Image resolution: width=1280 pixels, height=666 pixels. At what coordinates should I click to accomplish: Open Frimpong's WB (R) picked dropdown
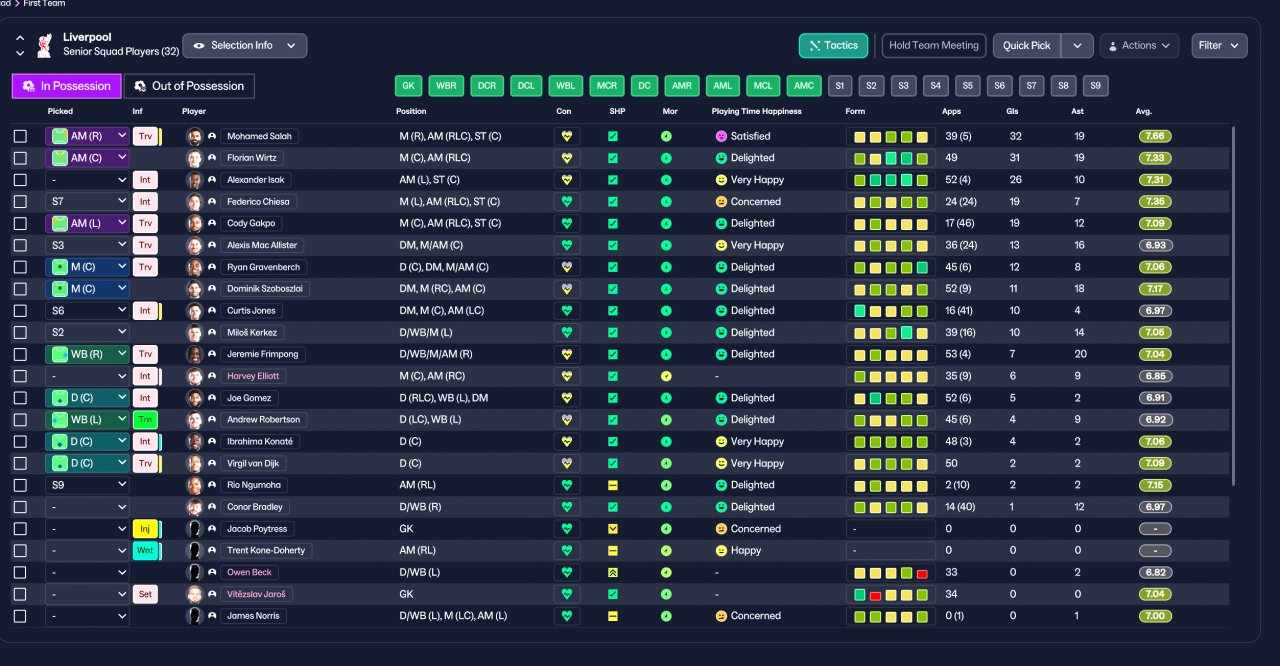pyautogui.click(x=87, y=354)
